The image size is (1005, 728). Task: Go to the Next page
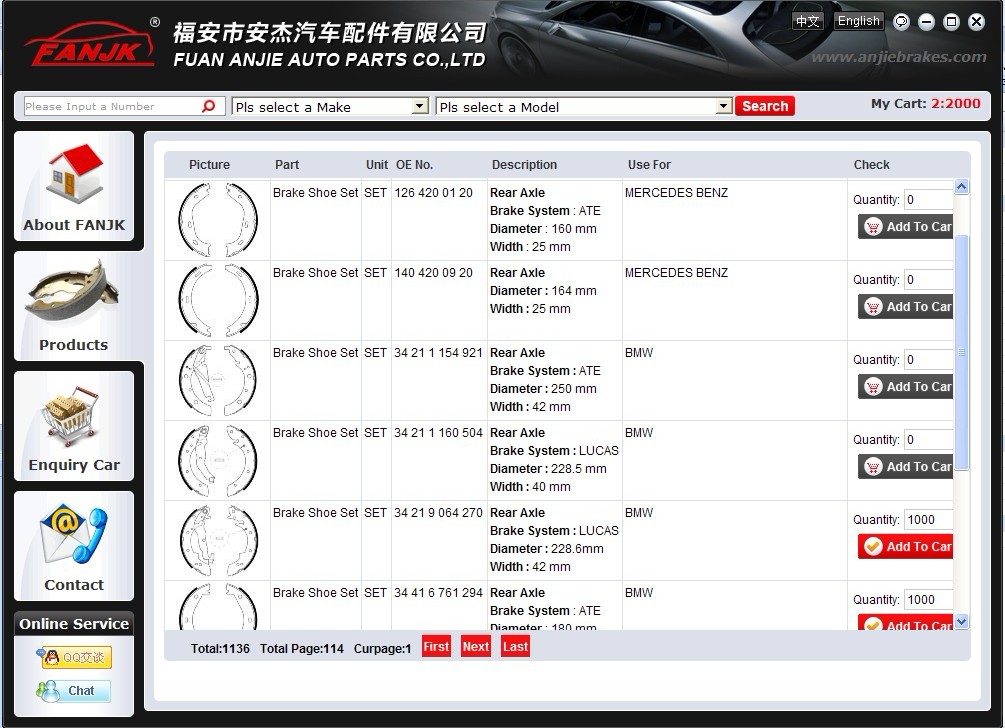476,647
